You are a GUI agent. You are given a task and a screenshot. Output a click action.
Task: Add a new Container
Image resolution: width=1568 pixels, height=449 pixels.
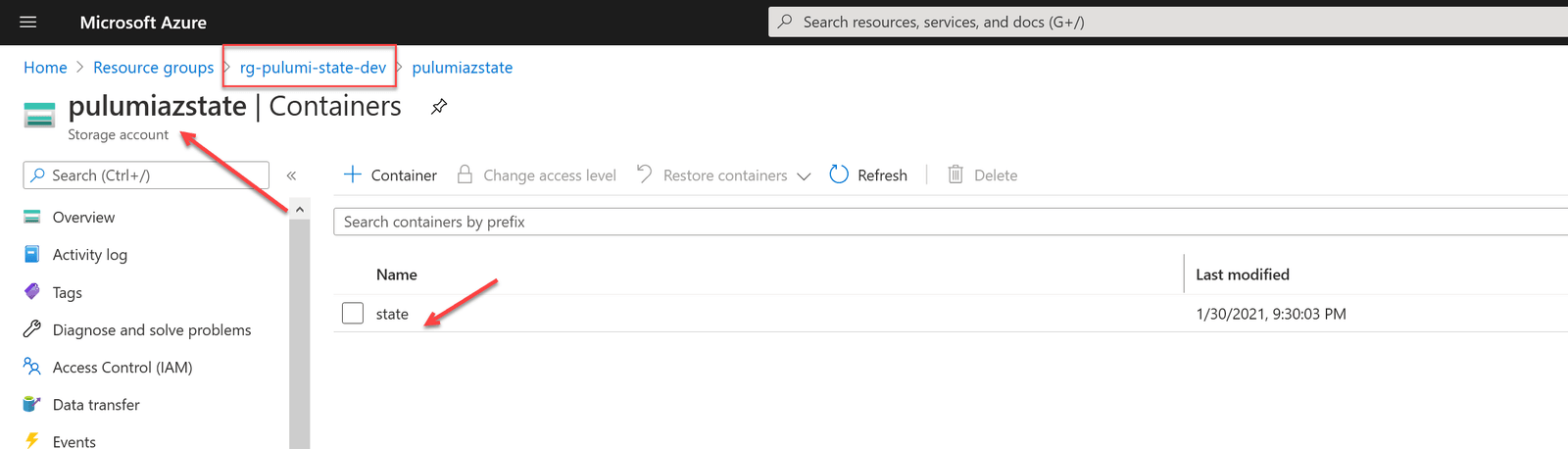(x=390, y=175)
